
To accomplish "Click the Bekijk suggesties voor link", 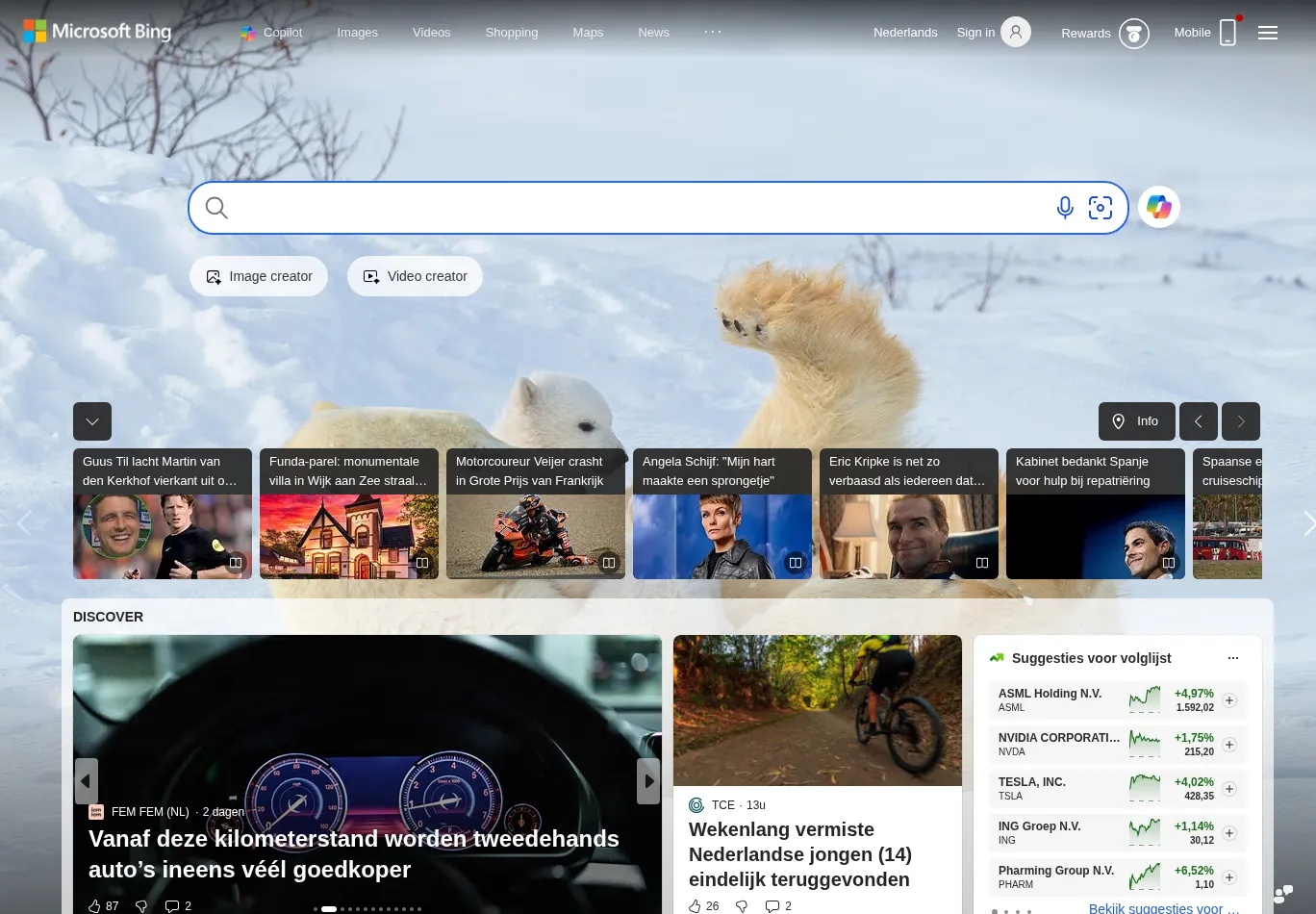I will click(1164, 907).
